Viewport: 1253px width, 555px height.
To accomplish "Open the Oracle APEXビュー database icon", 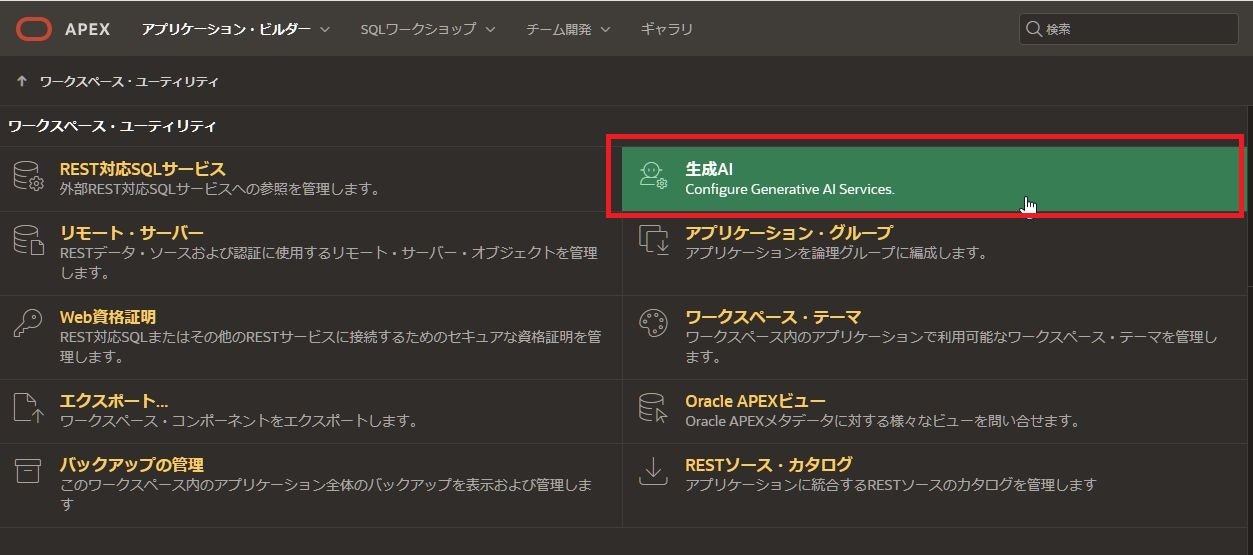I will tap(653, 409).
